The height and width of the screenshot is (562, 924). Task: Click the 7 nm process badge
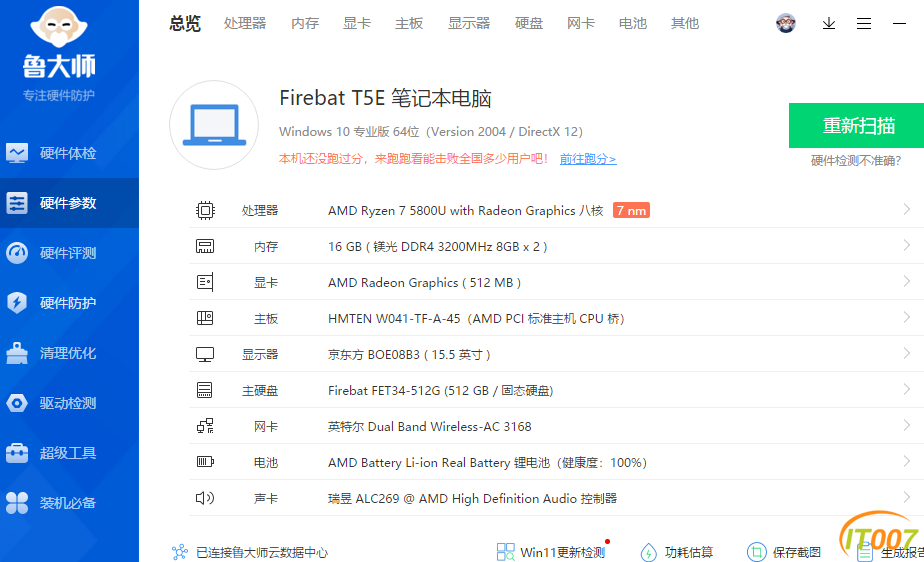click(631, 210)
